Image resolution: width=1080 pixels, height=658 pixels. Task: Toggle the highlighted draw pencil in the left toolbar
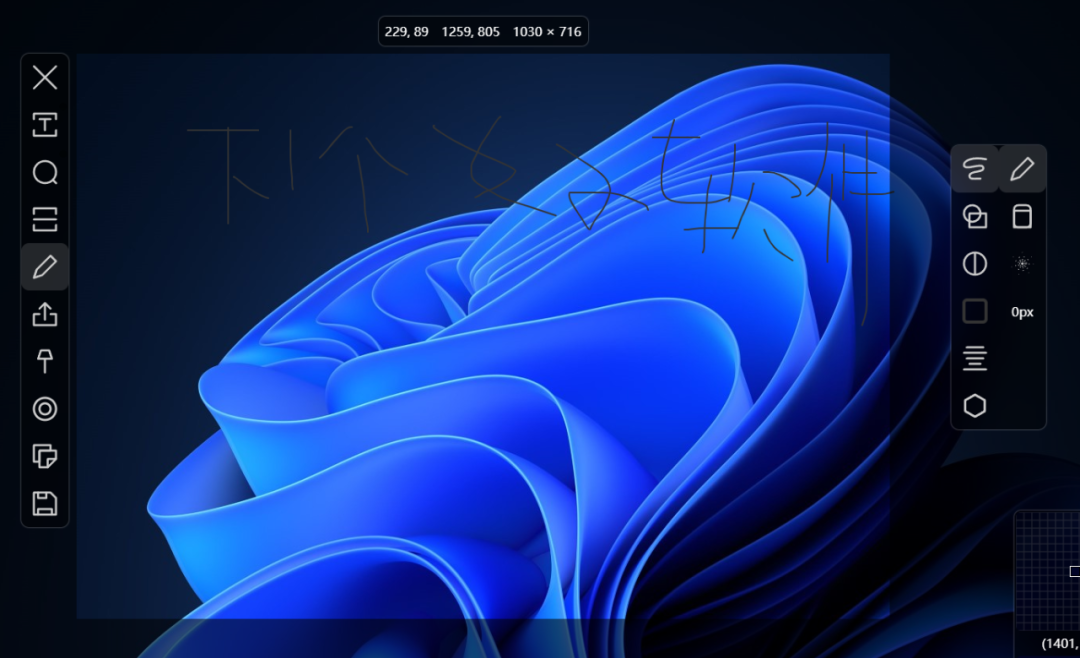click(45, 267)
